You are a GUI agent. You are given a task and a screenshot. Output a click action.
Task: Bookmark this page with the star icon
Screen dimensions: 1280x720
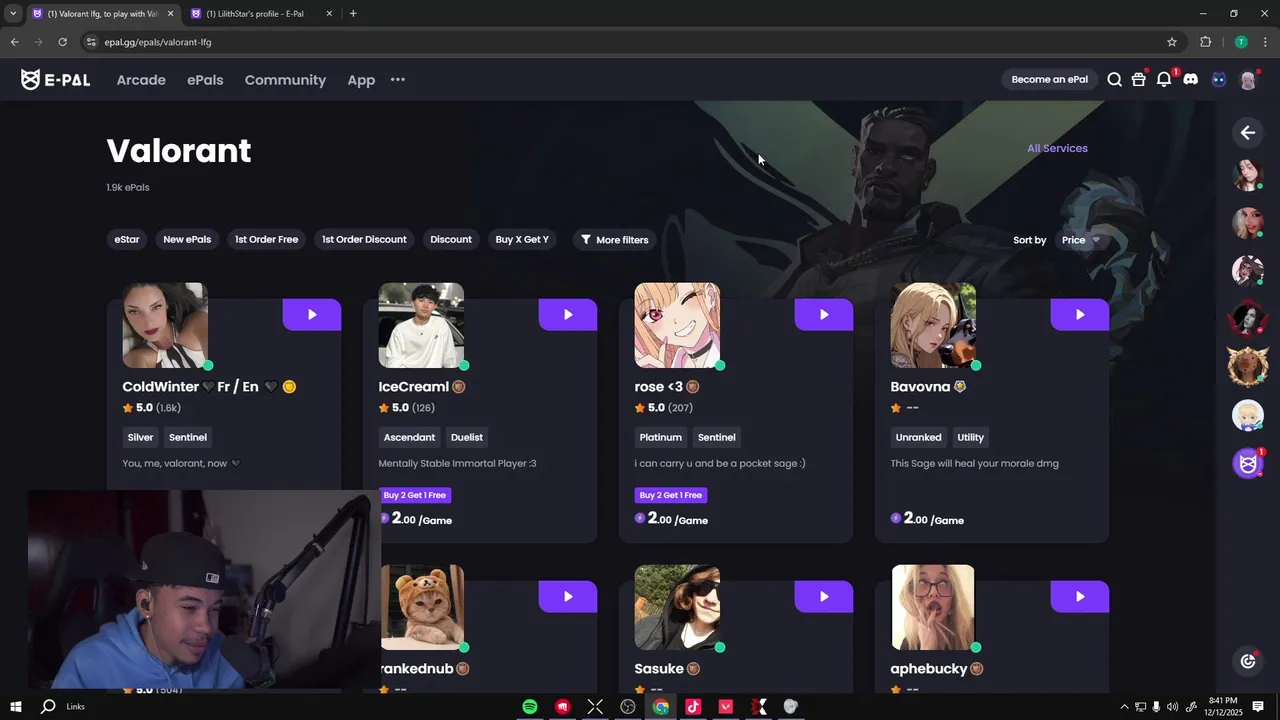coord(1172,42)
